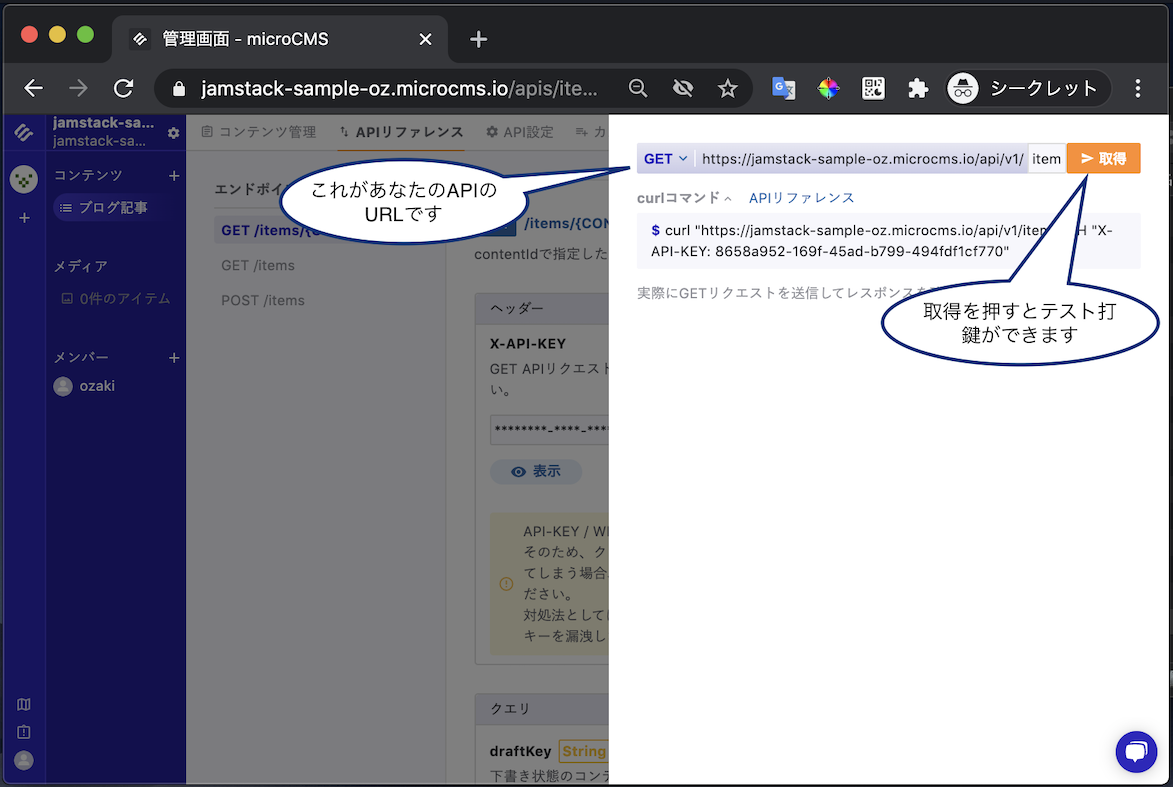Open the incognito シークレット profile button
This screenshot has width=1173, height=787.
pyautogui.click(x=1028, y=88)
